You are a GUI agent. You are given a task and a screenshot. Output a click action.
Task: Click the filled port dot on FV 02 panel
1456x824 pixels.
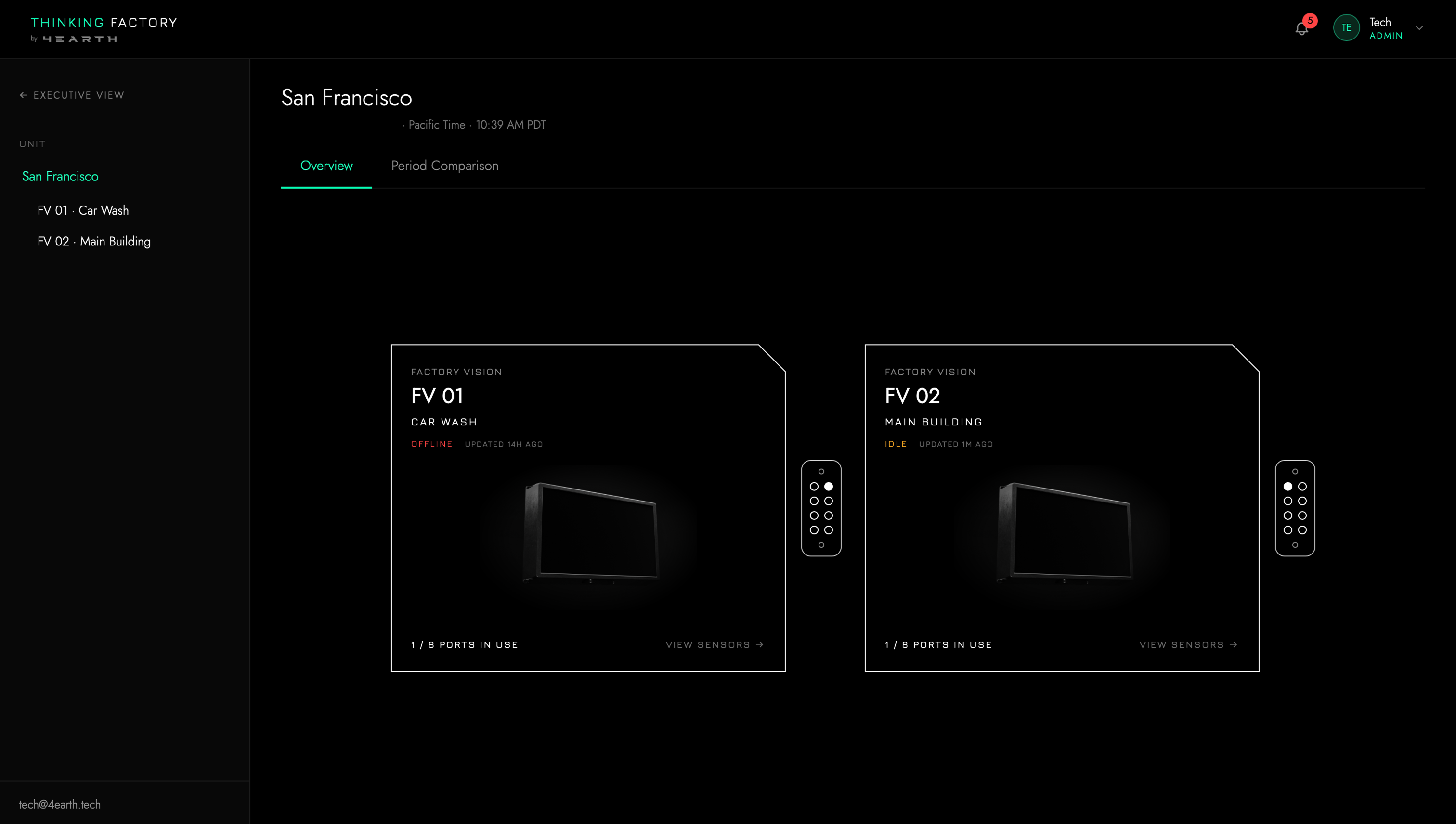(x=1287, y=486)
